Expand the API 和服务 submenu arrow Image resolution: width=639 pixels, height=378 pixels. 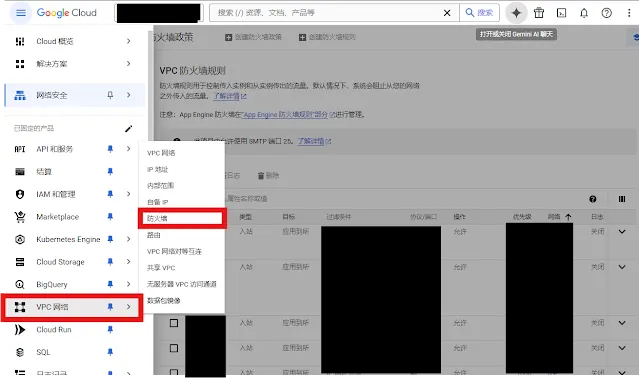[128, 149]
